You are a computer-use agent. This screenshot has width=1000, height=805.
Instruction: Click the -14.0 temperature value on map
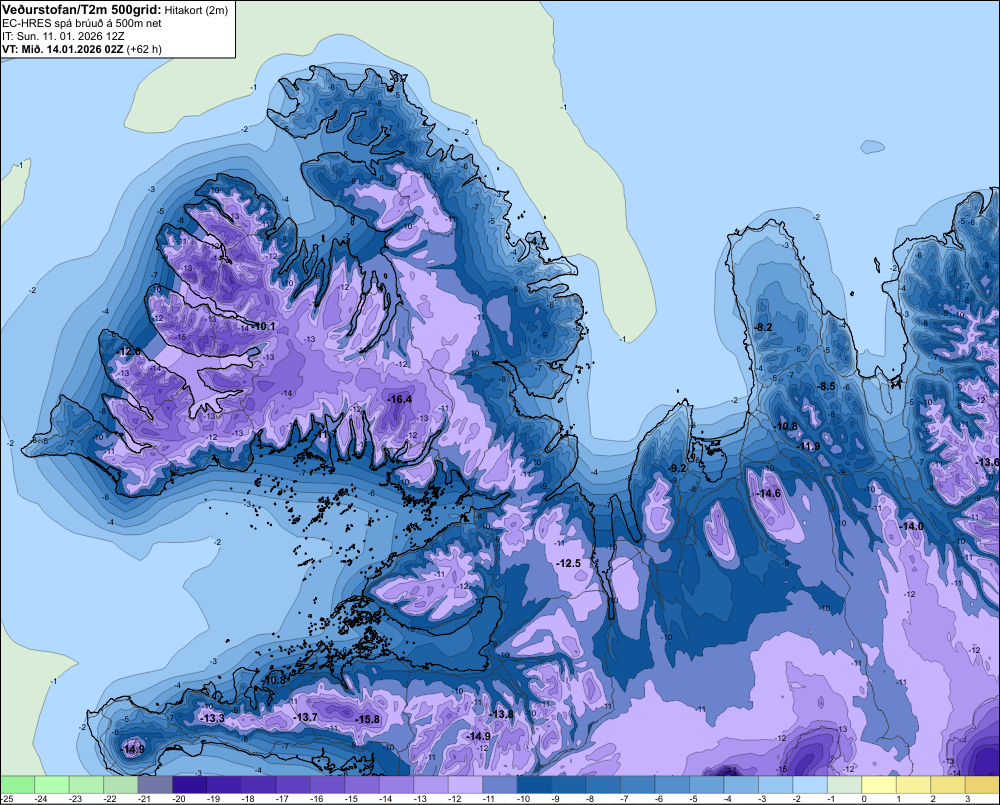click(911, 526)
